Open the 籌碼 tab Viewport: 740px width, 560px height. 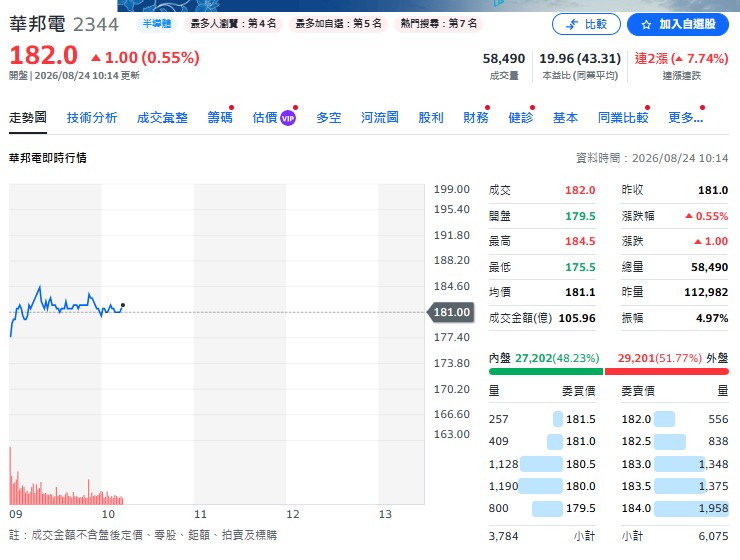[x=220, y=117]
